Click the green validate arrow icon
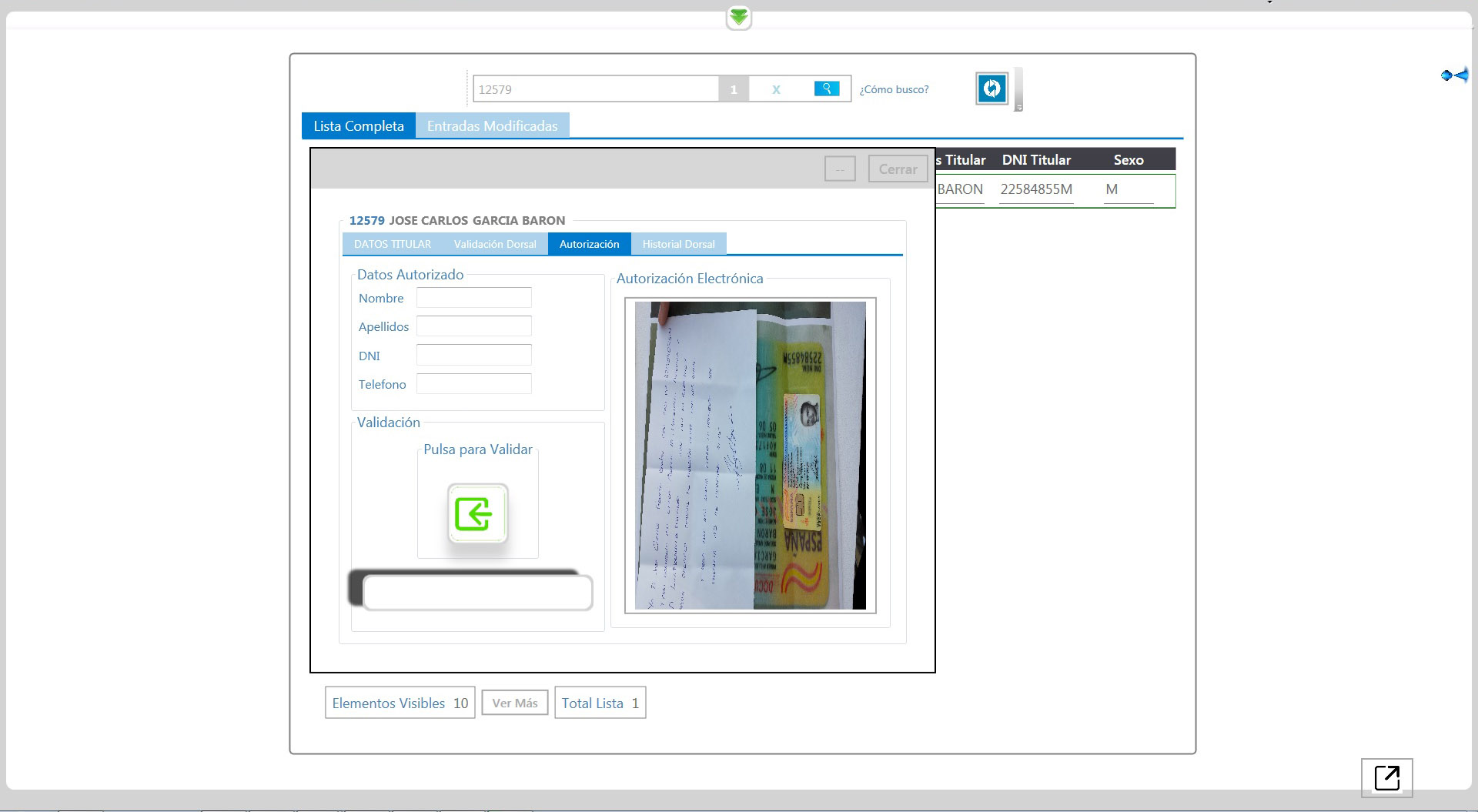The image size is (1478, 812). [477, 514]
